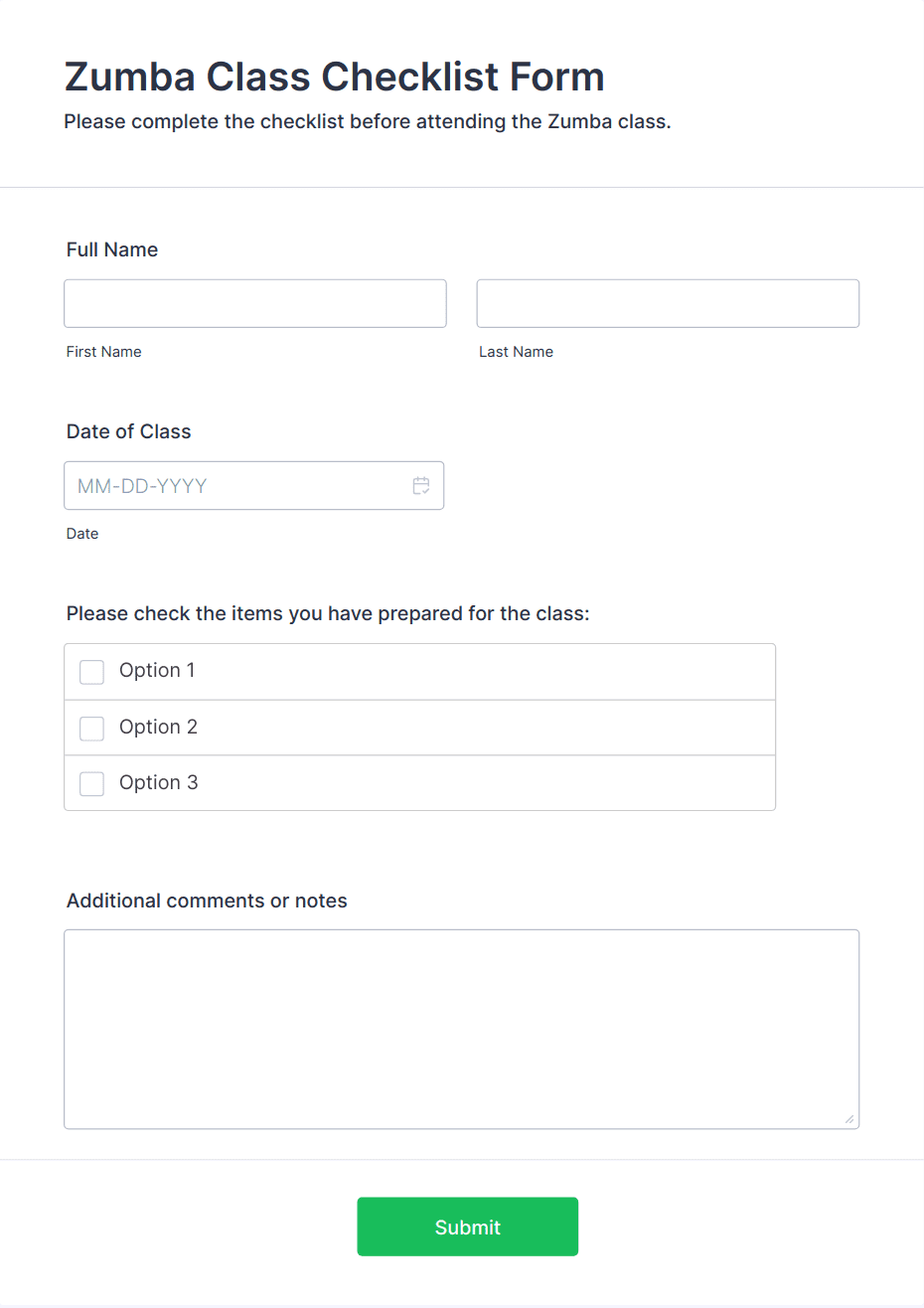Screen dimensions: 924x1308
Task: Open the calendar date picker icon
Action: coord(421,486)
